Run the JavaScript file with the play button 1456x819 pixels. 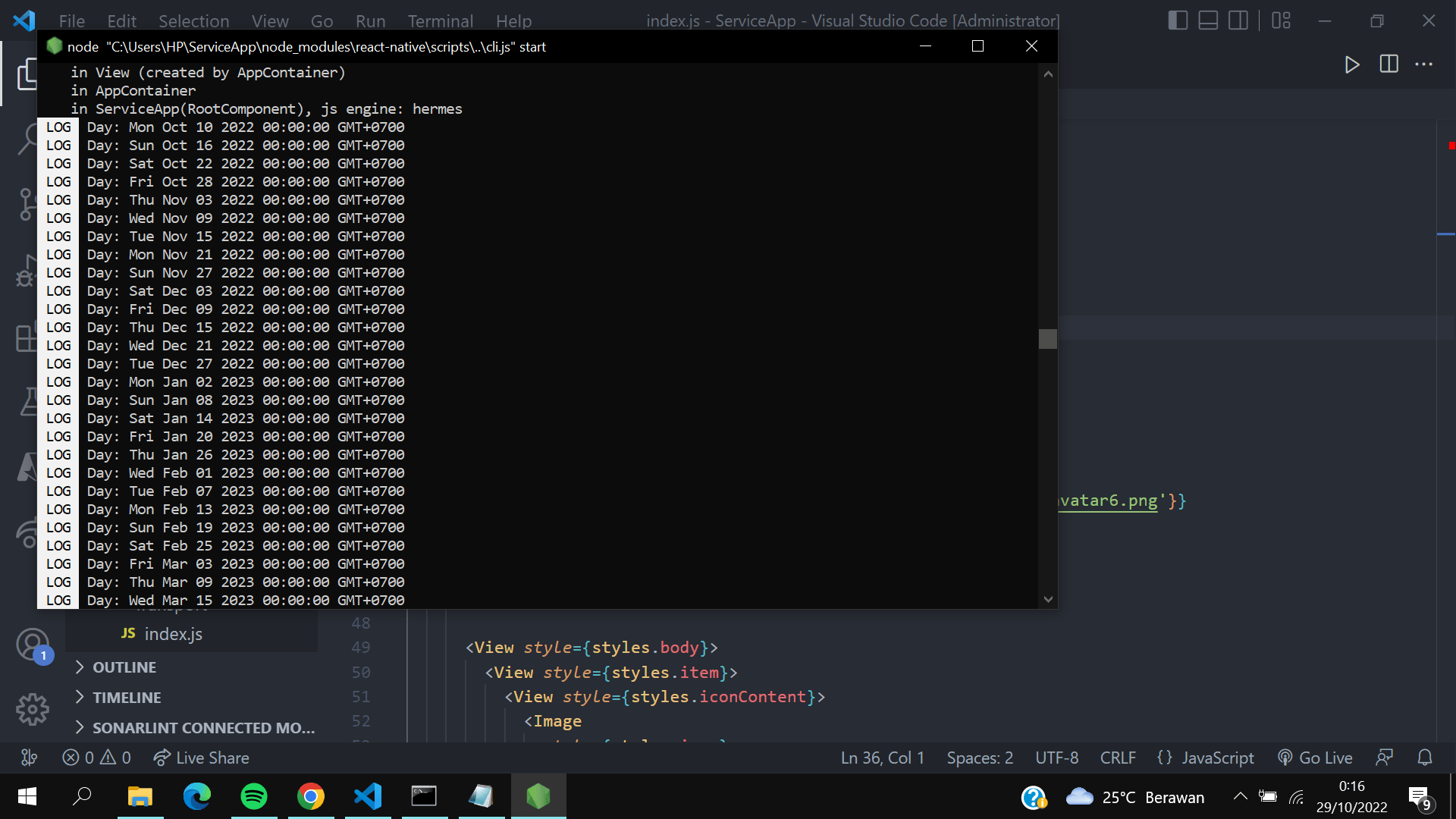tap(1353, 64)
